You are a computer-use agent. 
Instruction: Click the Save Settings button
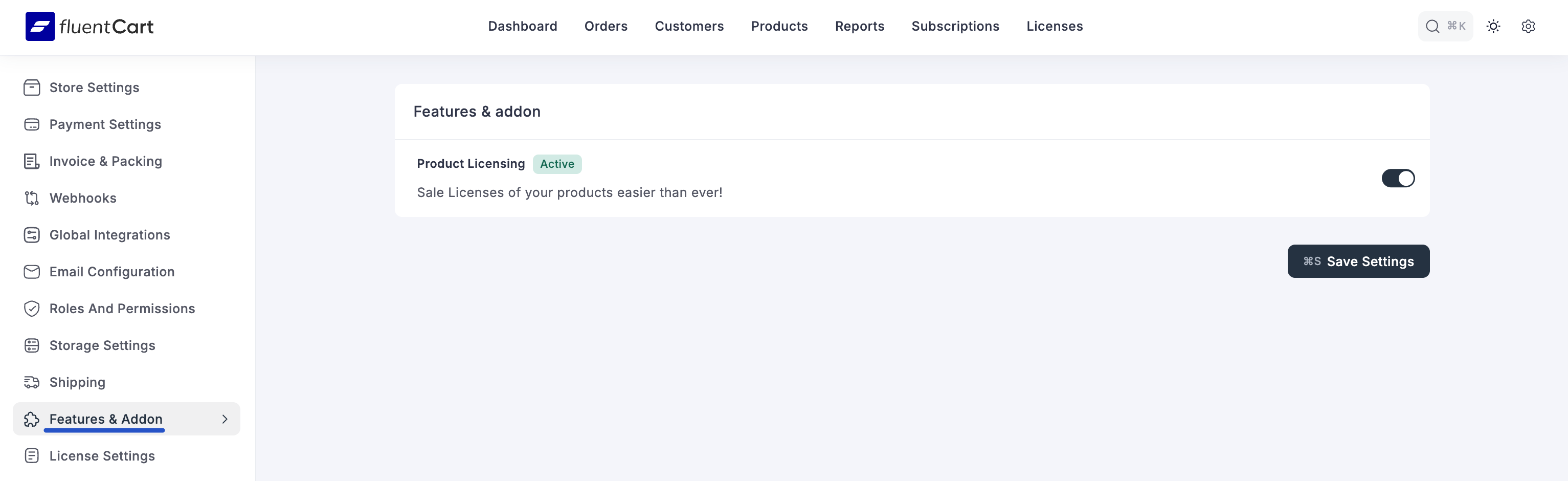click(x=1358, y=261)
